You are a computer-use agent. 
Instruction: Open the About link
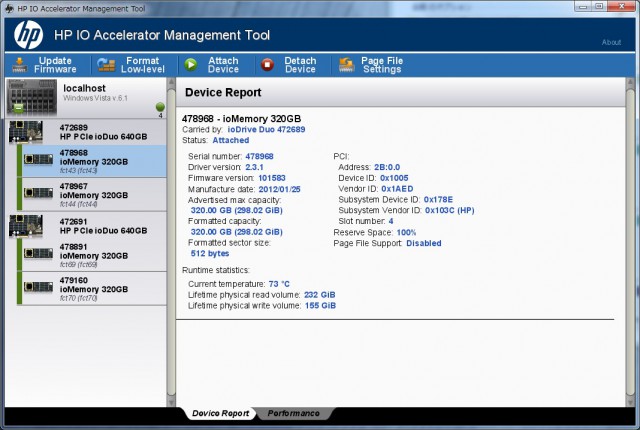click(x=611, y=42)
